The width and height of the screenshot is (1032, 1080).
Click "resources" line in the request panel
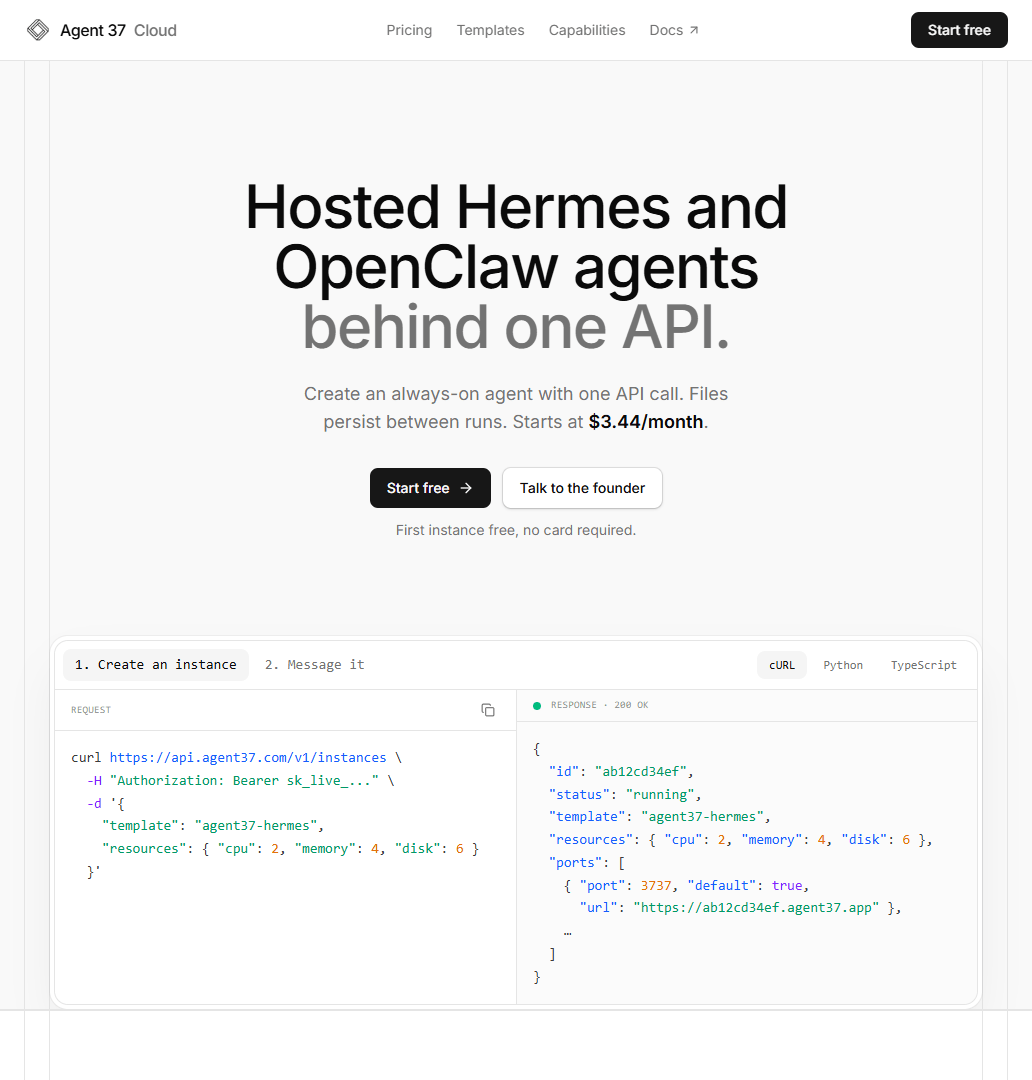[290, 849]
